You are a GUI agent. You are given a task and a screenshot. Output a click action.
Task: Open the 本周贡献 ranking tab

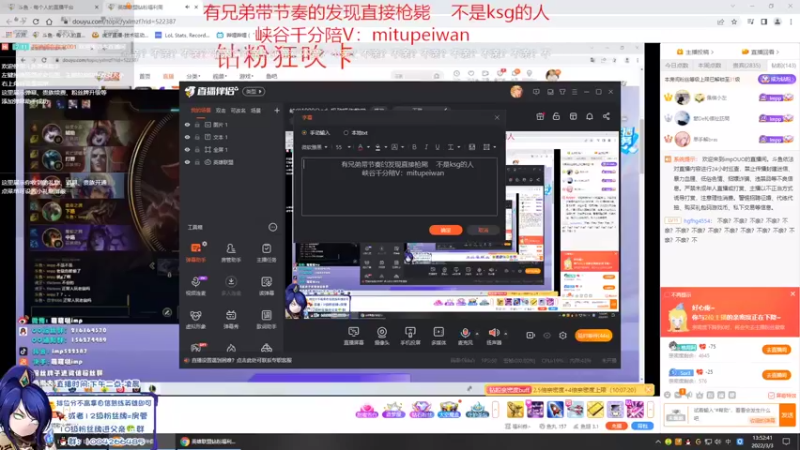click(709, 65)
